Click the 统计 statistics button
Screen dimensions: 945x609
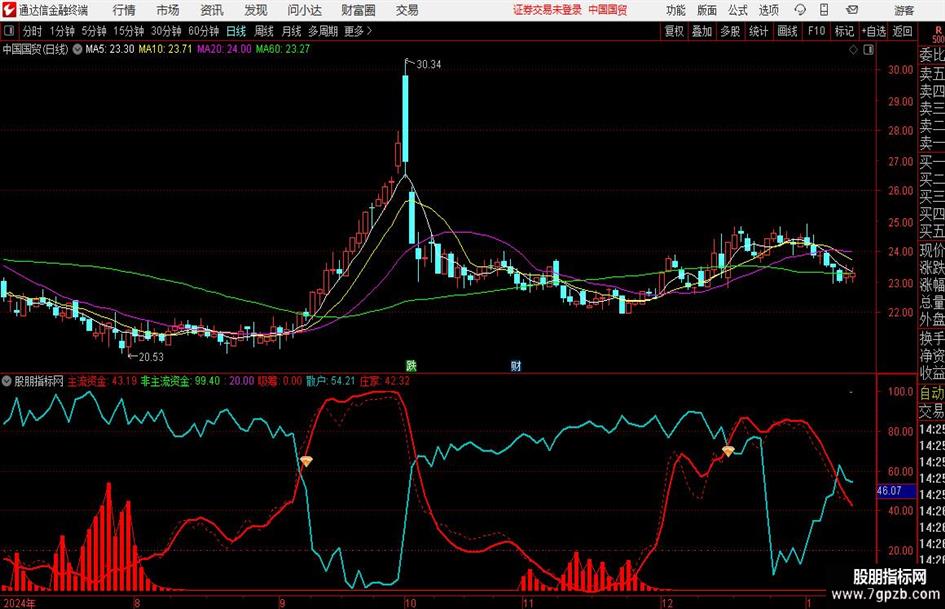click(x=758, y=31)
